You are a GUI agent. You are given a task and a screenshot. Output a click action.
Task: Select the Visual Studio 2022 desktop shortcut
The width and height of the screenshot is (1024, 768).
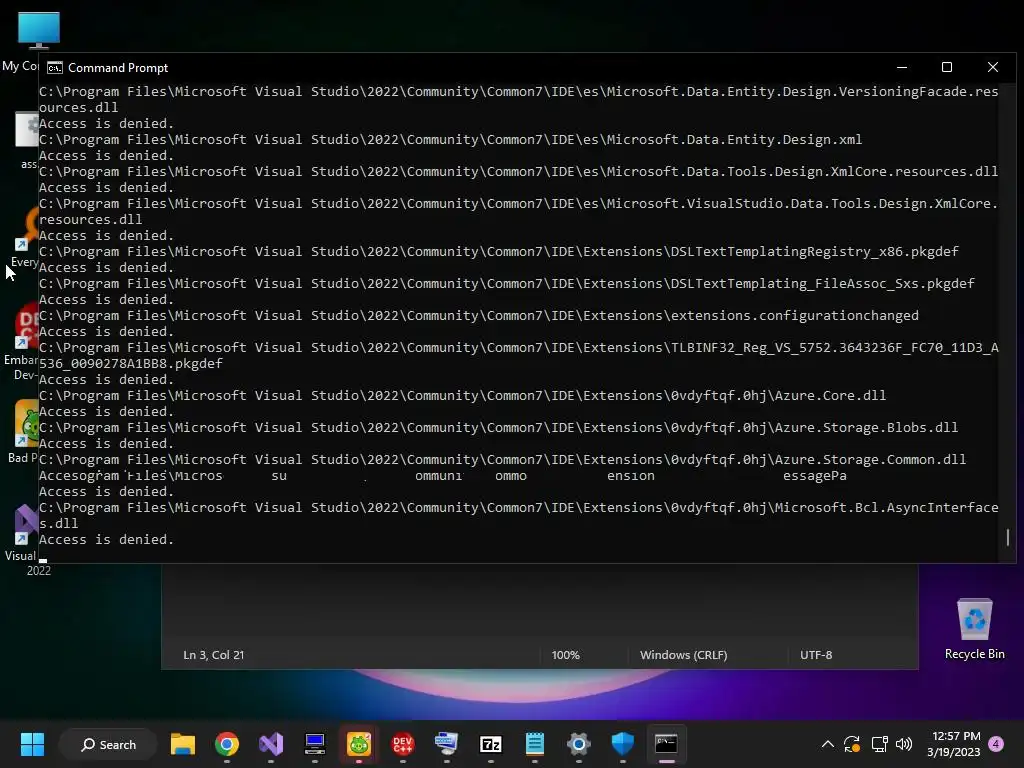point(22,539)
